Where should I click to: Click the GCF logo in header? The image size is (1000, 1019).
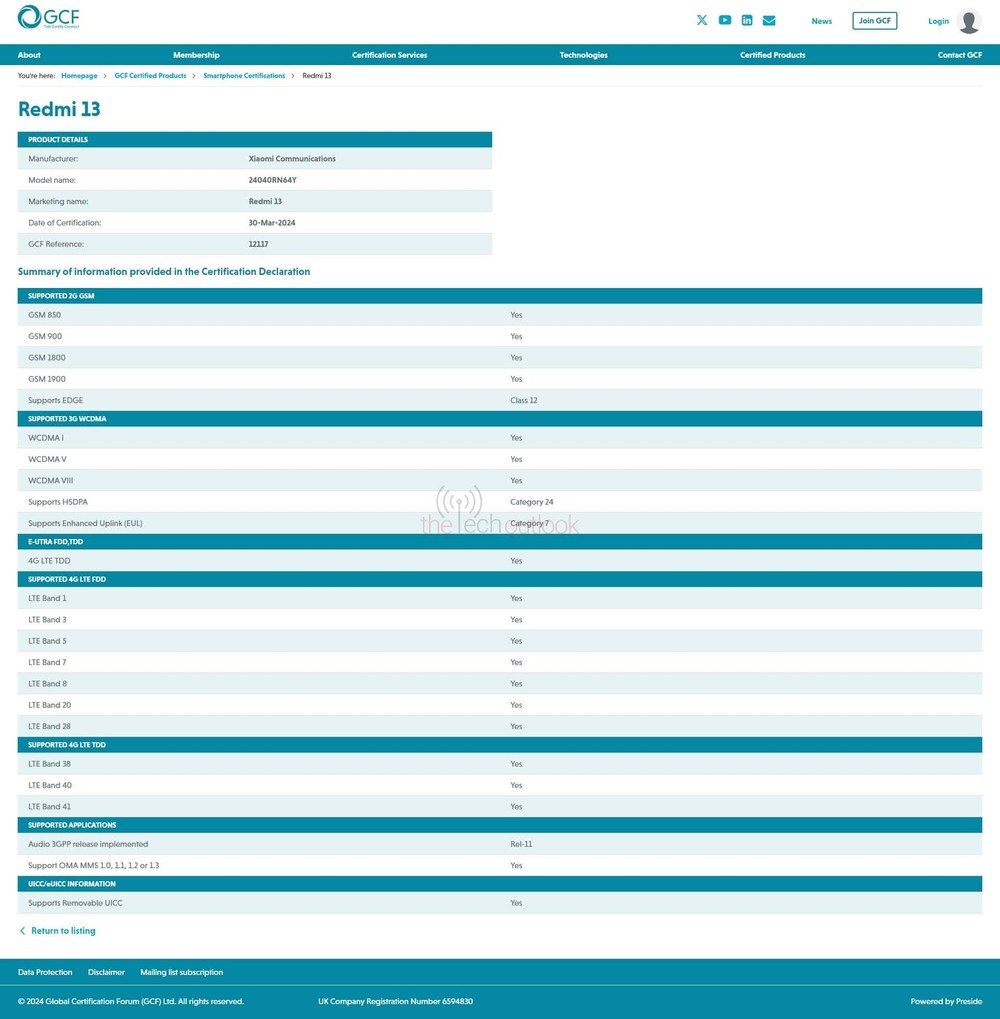pos(48,18)
